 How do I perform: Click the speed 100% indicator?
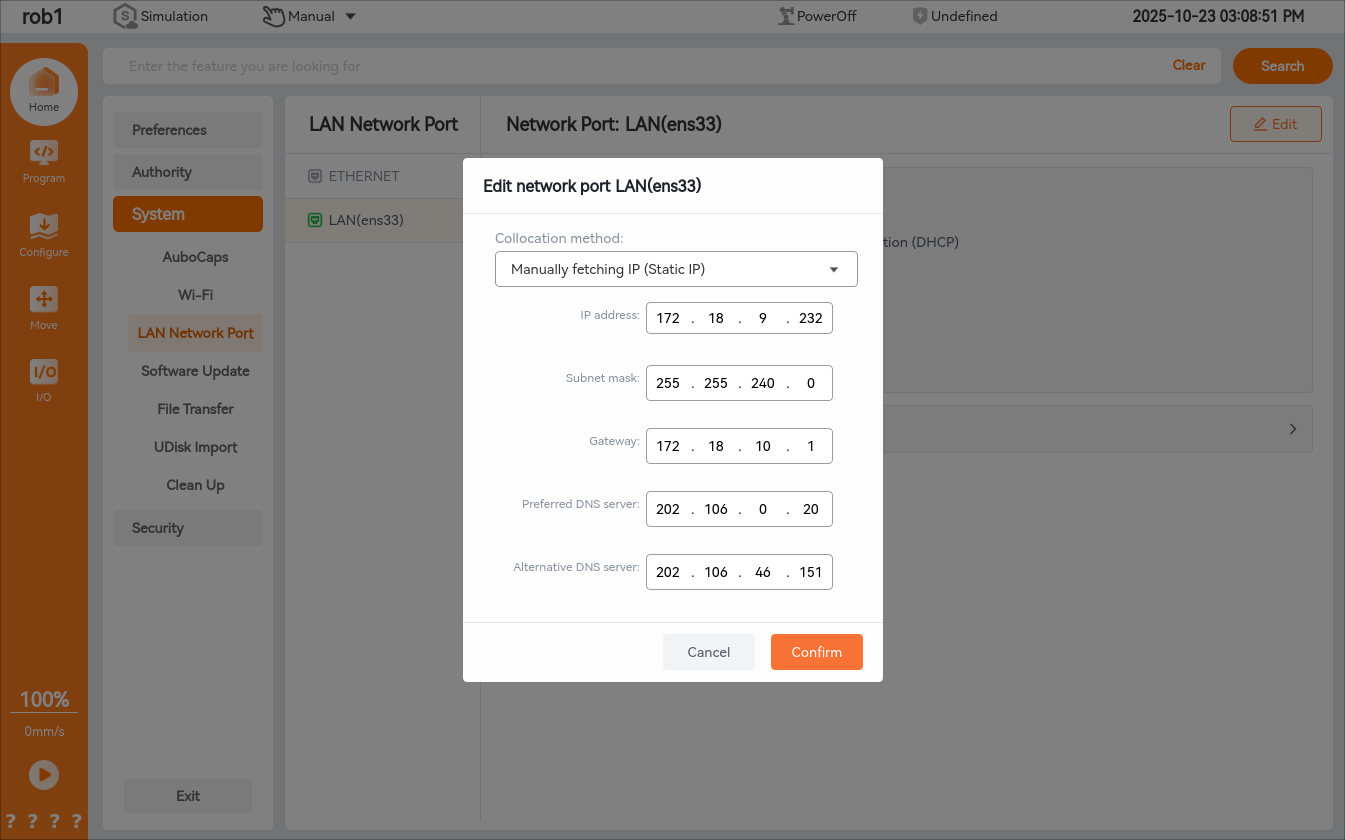coord(44,699)
